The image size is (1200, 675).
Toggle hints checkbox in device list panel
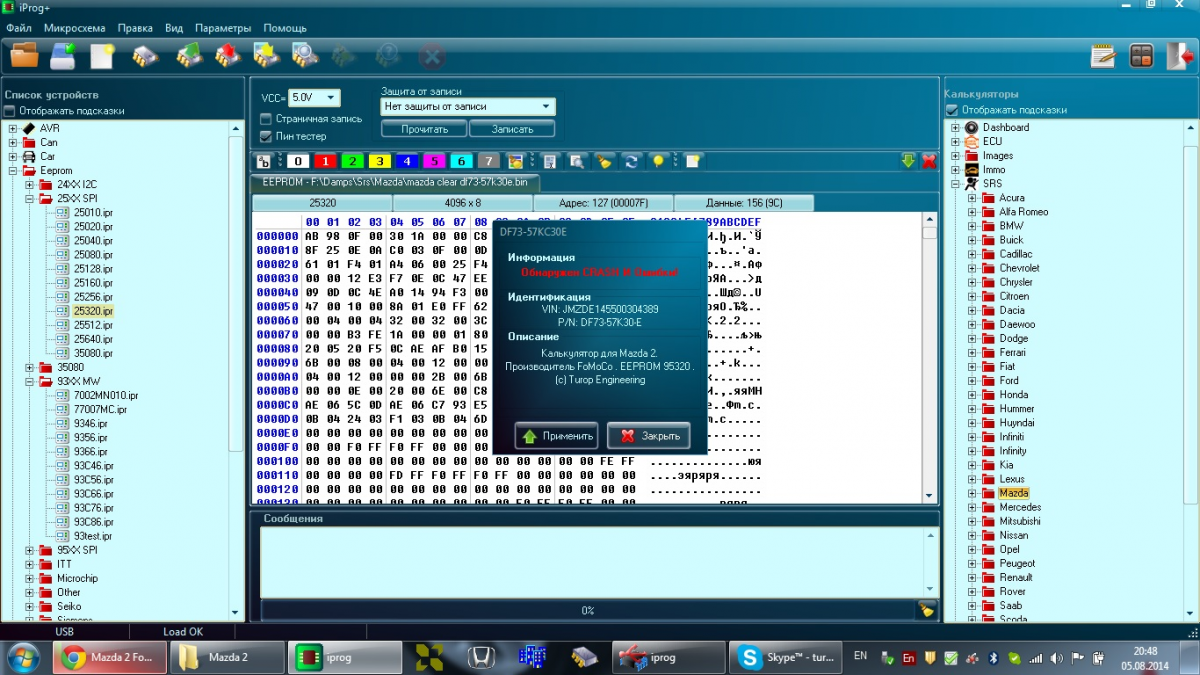click(10, 111)
